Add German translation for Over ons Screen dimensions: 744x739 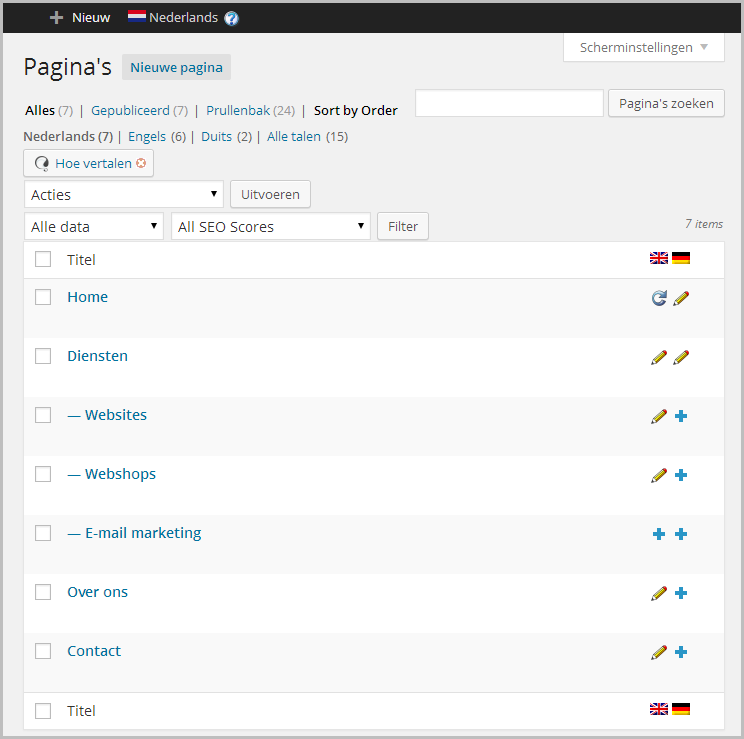tap(681, 593)
